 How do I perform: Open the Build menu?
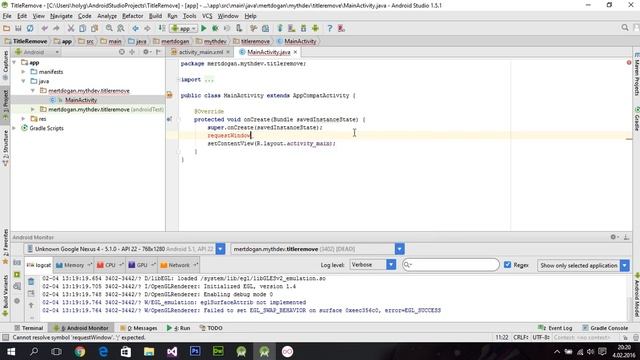(x=155, y=16)
